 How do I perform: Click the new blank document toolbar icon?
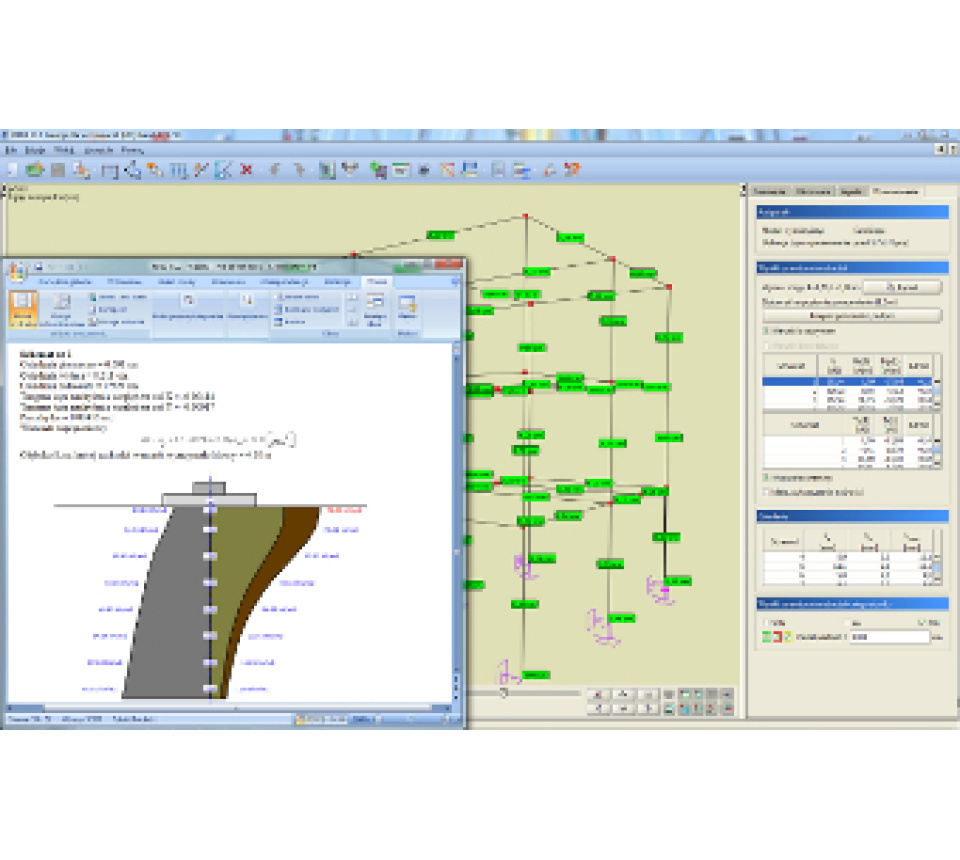click(x=13, y=170)
